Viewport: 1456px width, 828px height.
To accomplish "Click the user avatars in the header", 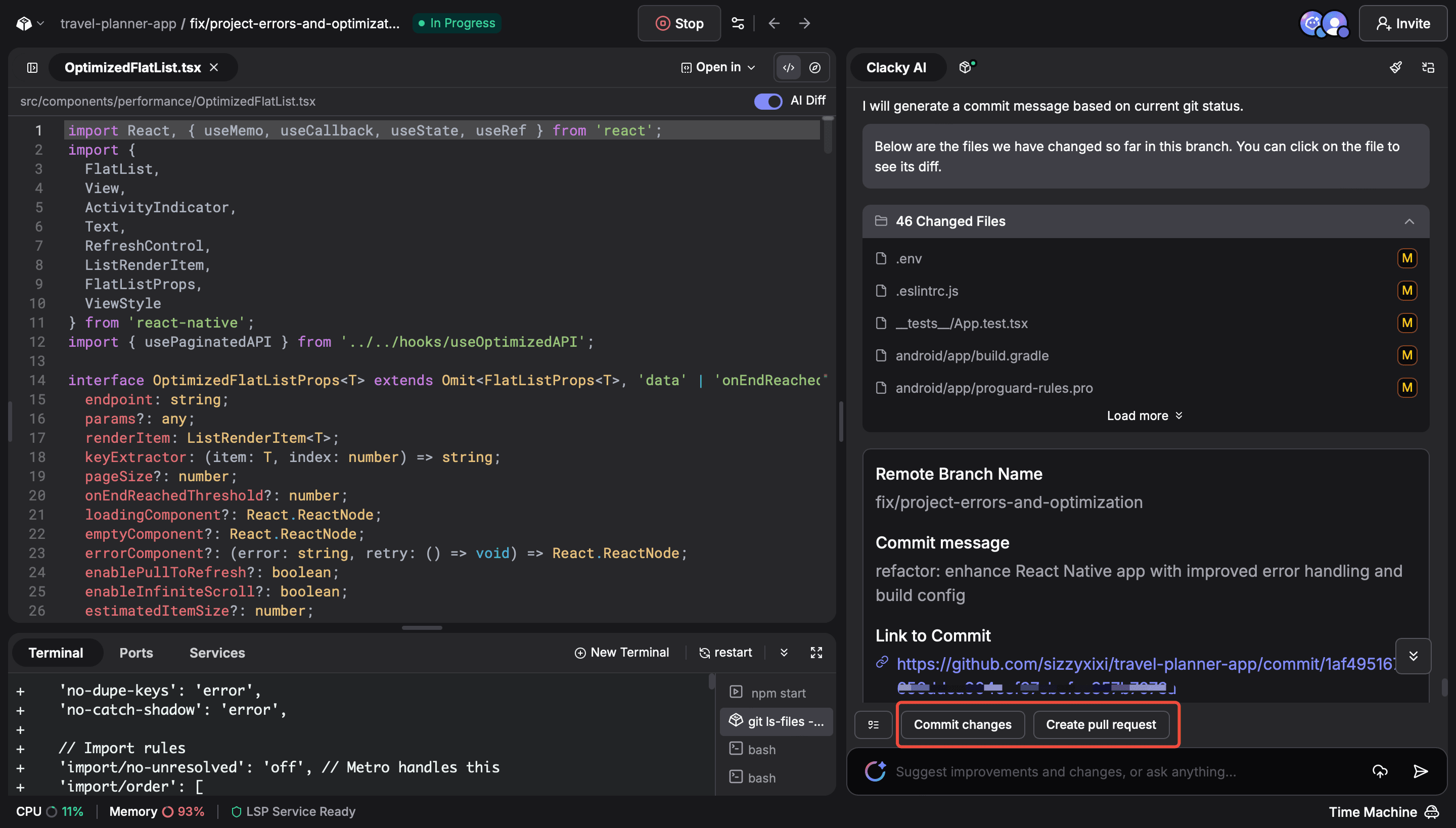I will click(x=1325, y=24).
